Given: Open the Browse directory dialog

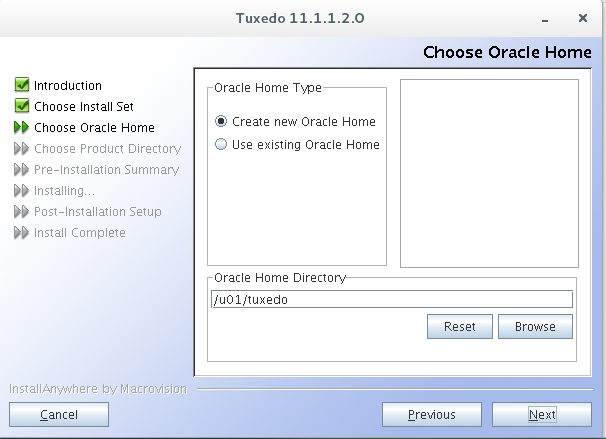Looking at the screenshot, I should pos(535,327).
